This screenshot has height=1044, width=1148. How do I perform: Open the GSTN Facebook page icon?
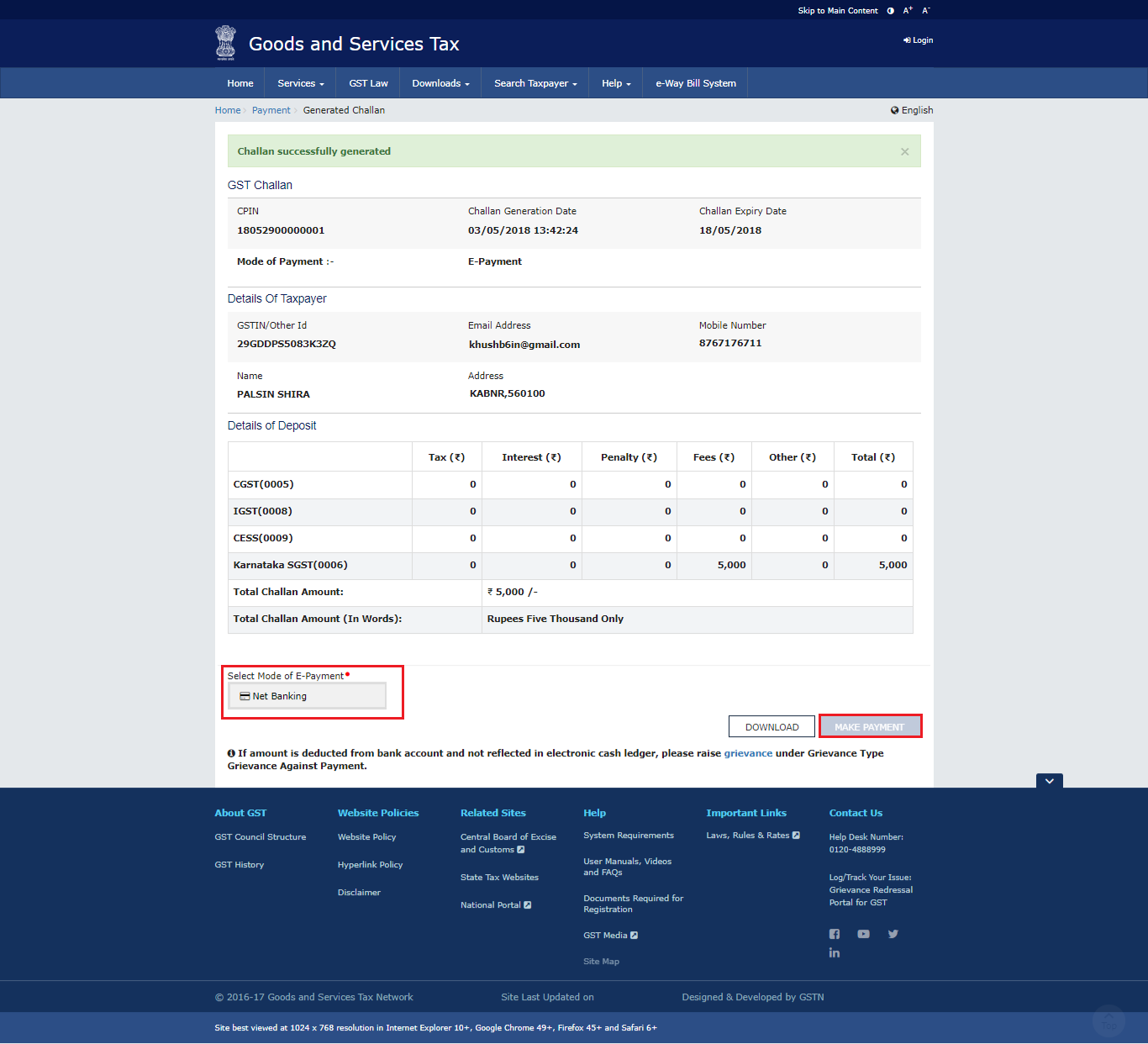coord(835,934)
